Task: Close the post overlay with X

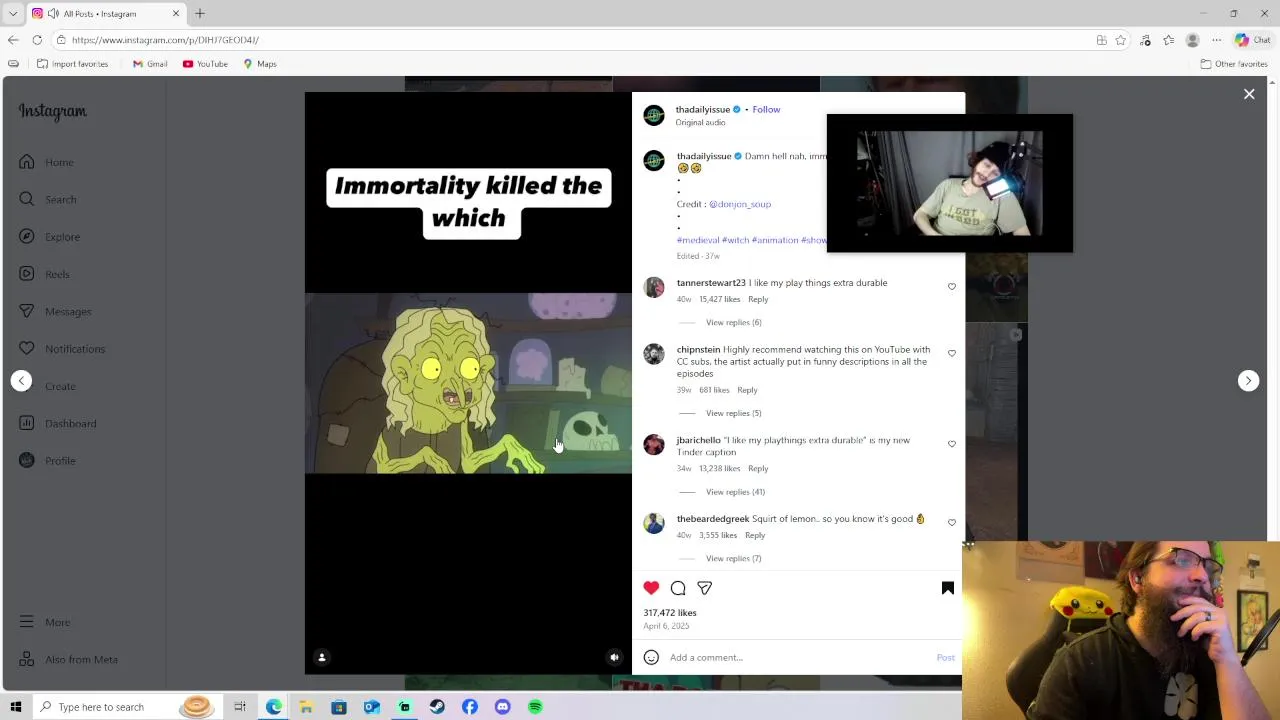Action: point(1249,94)
